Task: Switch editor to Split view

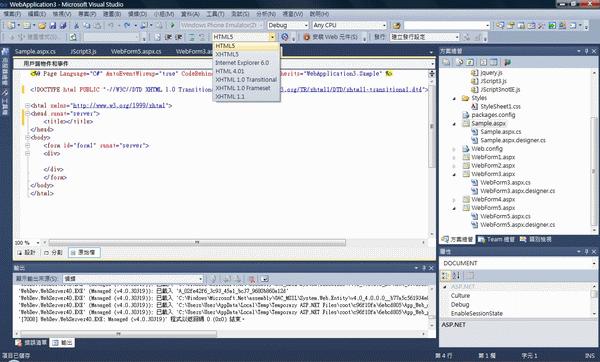Action: pyautogui.click(x=53, y=253)
